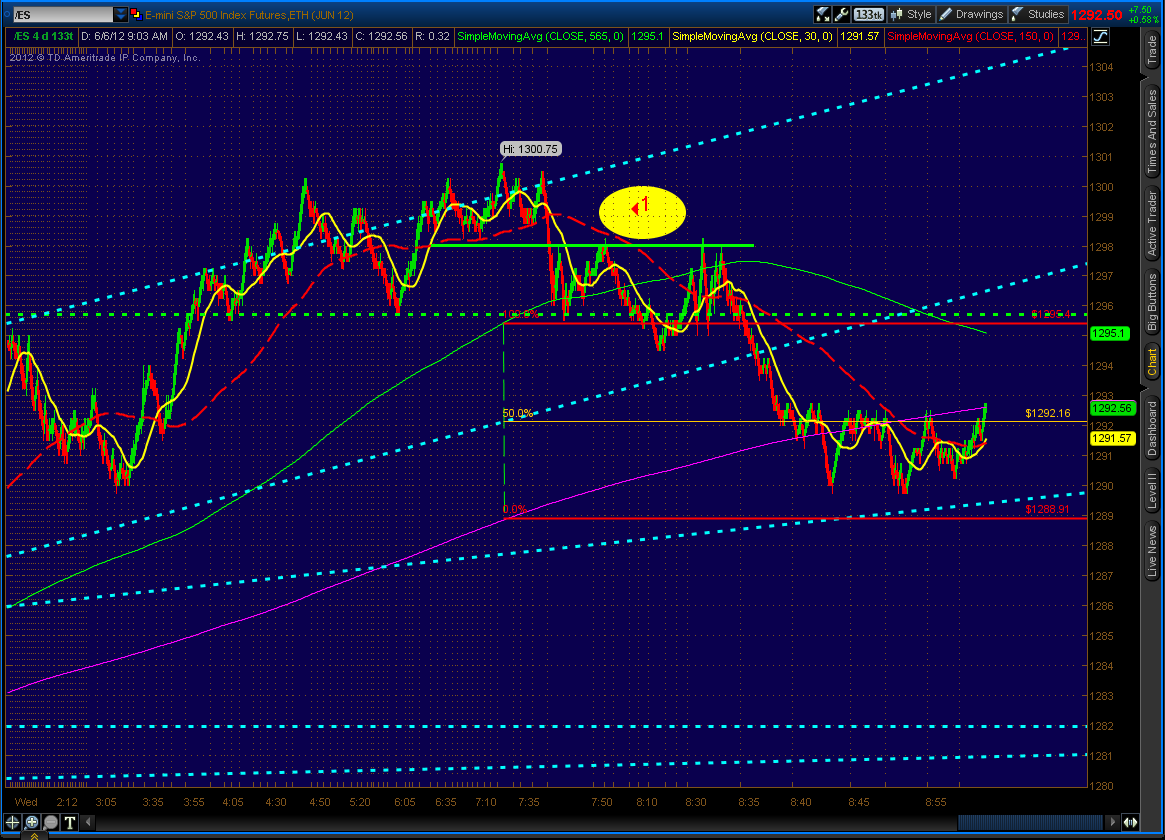This screenshot has height=840, width=1165.
Task: Click the O: 1292.43 open value
Action: pos(201,36)
